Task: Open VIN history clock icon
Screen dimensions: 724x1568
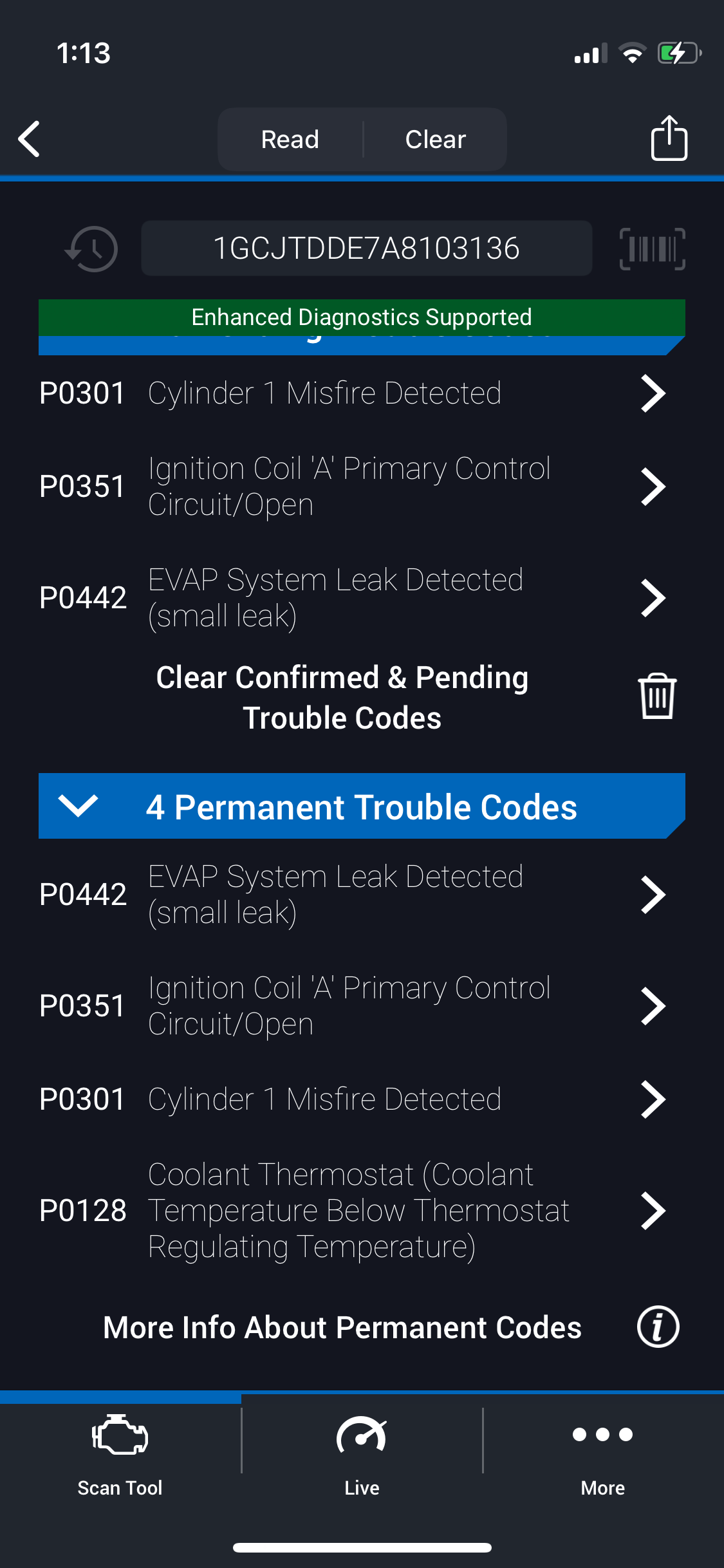Action: pos(92,248)
